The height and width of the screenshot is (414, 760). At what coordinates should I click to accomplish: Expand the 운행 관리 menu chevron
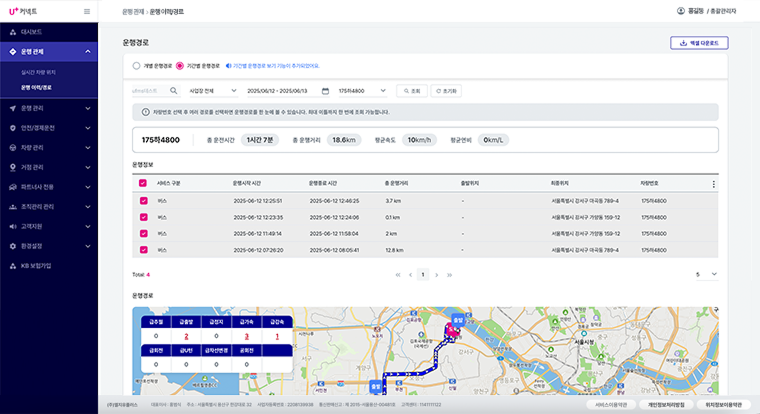[x=88, y=108]
